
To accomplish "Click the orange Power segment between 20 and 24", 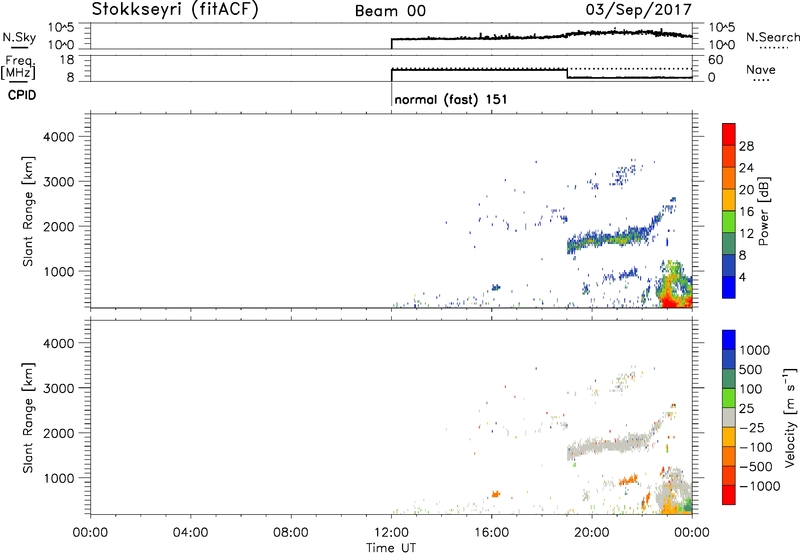I will pos(729,178).
